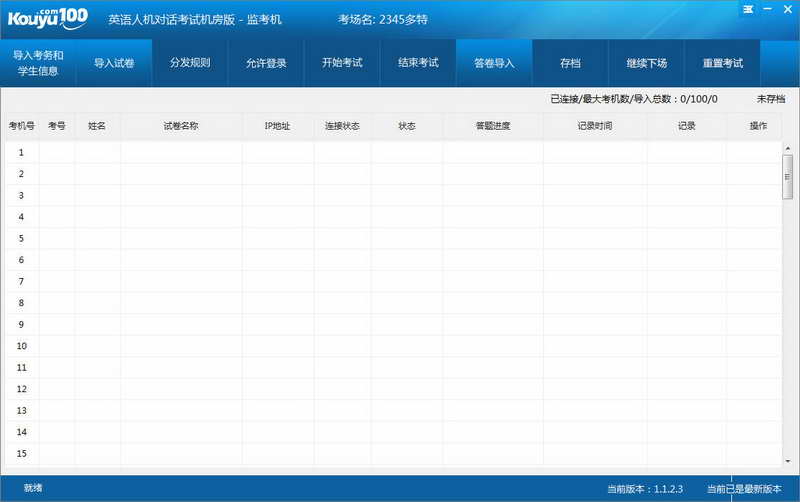This screenshot has height=502, width=800.
Task: Minimize the monitoring window
Action: [767, 9]
